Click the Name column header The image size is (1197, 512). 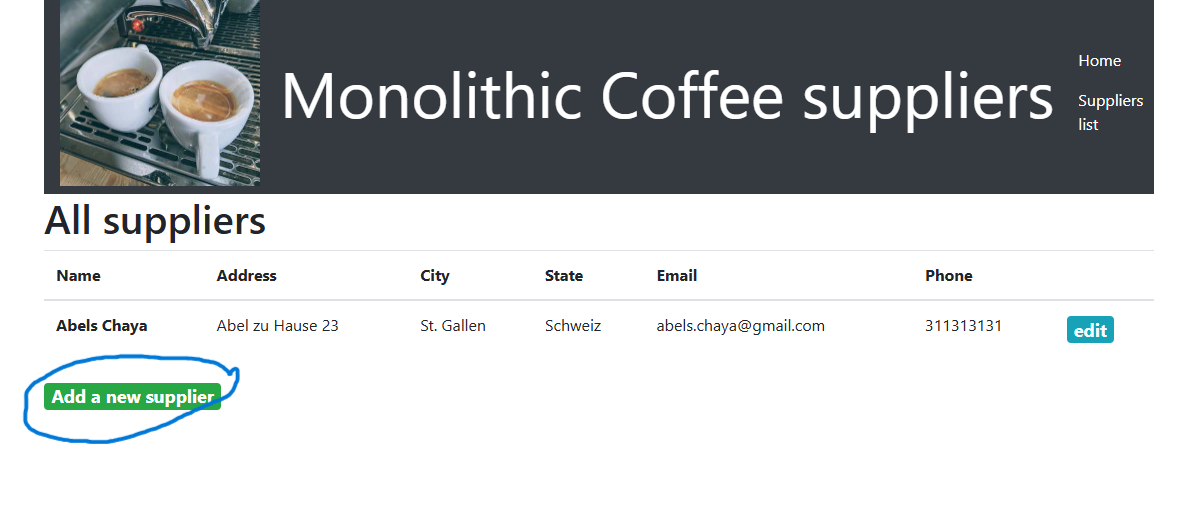[x=78, y=276]
